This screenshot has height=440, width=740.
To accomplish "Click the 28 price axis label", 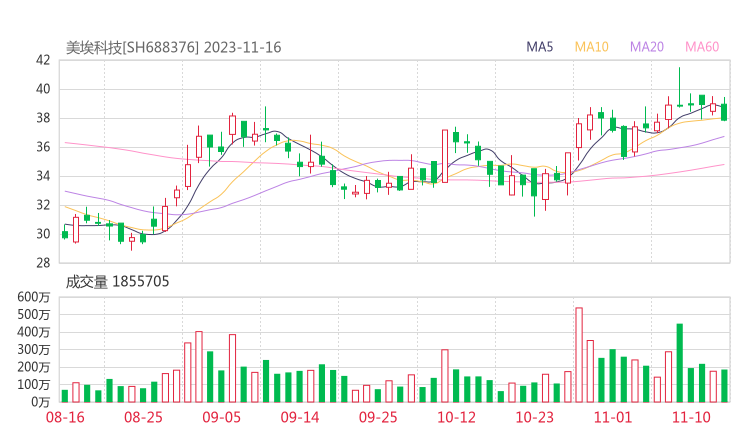I will (x=43, y=263).
